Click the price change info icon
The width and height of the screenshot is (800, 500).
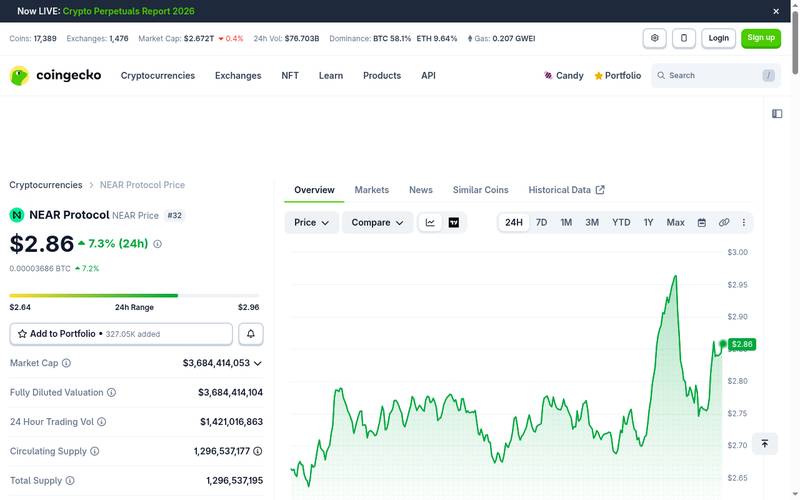[x=158, y=244]
